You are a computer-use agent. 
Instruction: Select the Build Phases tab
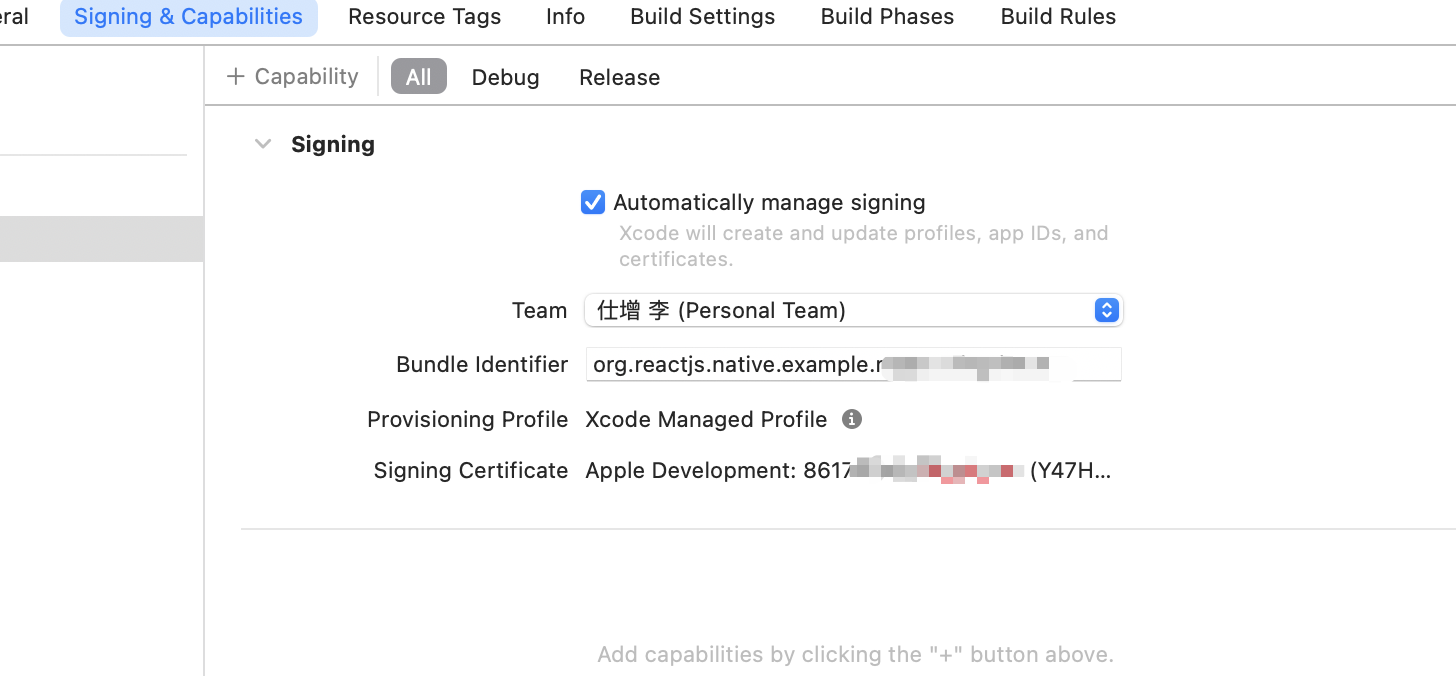click(887, 17)
